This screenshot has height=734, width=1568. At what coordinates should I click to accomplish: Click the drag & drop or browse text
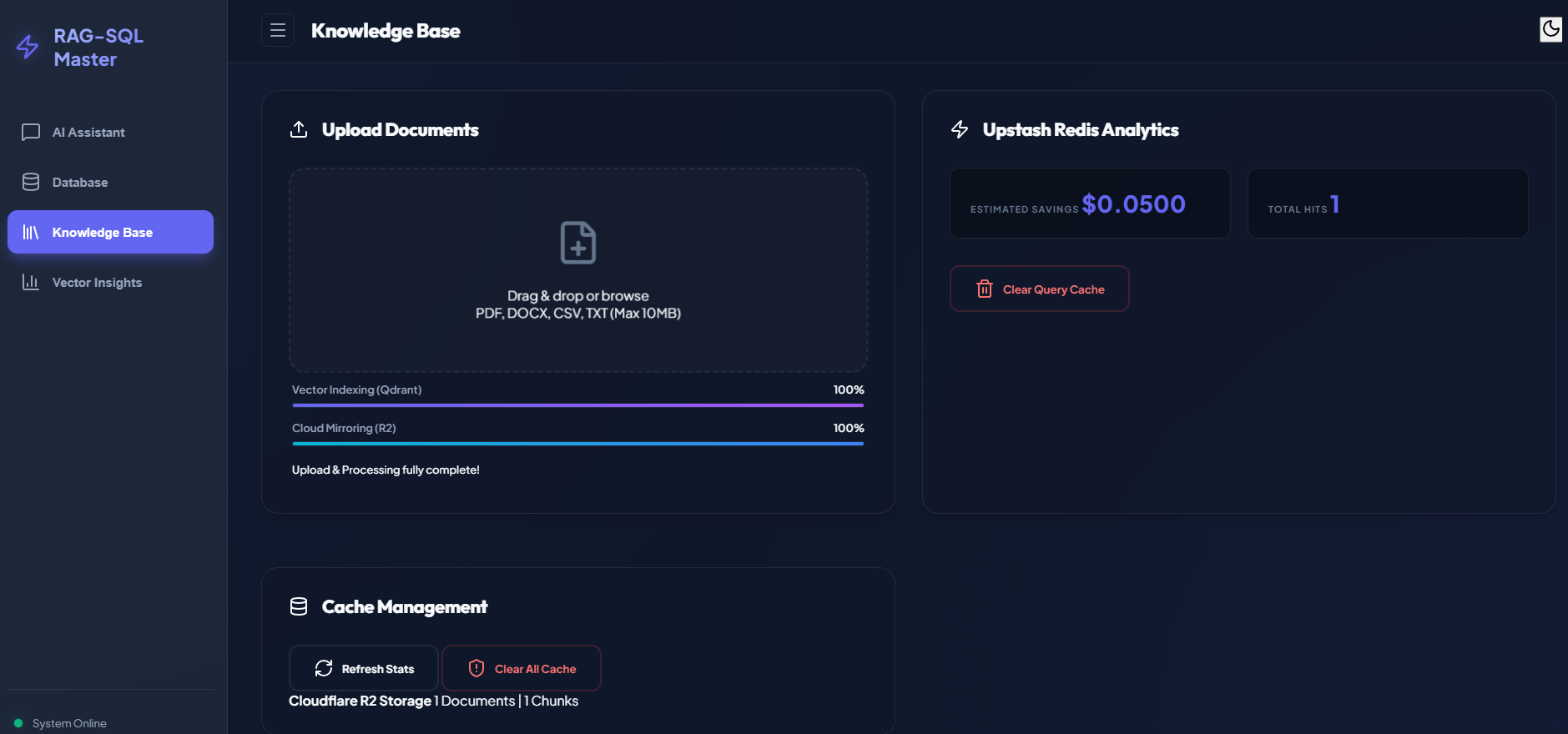(x=577, y=296)
